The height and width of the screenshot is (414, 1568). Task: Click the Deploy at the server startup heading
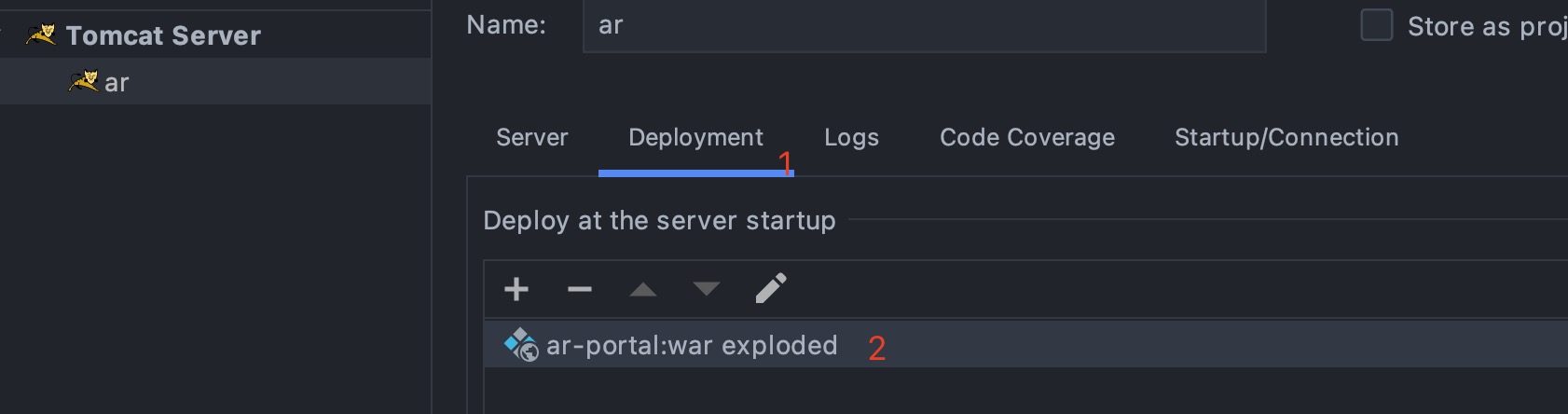point(659,221)
